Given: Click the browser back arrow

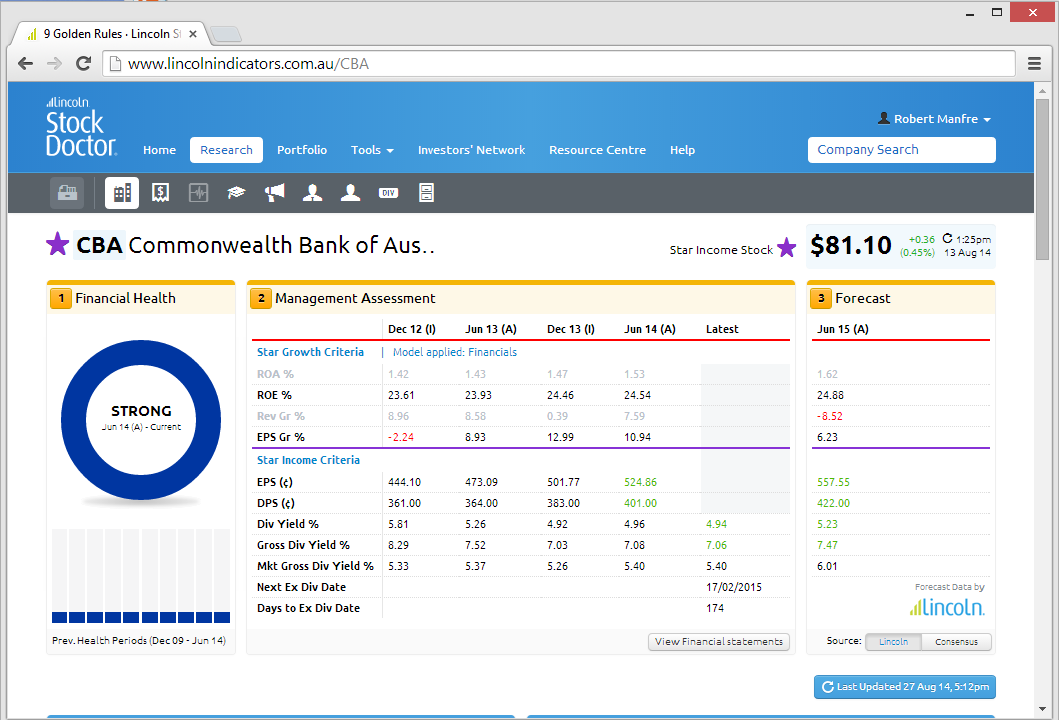Looking at the screenshot, I should click(x=26, y=63).
